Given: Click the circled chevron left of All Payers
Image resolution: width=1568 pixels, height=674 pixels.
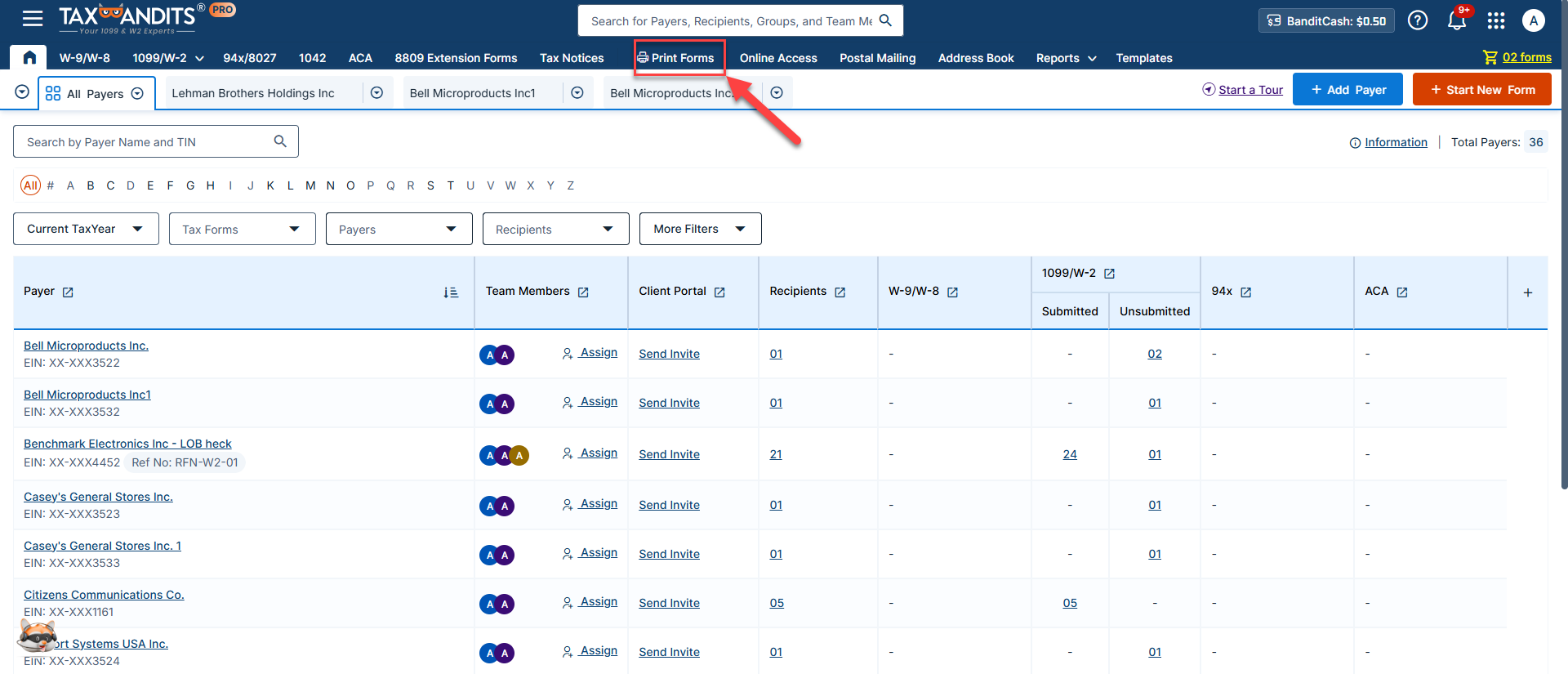Looking at the screenshot, I should (22, 92).
